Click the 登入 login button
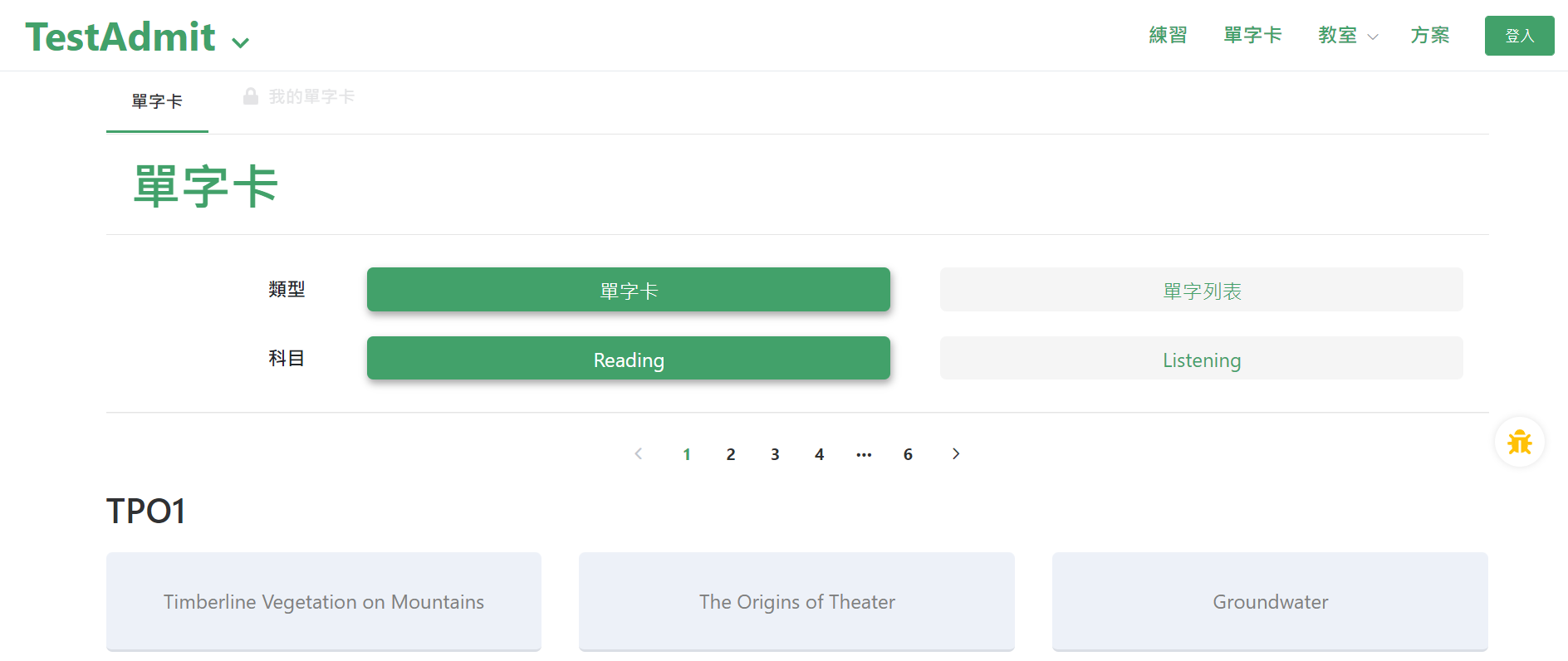 coord(1519,36)
